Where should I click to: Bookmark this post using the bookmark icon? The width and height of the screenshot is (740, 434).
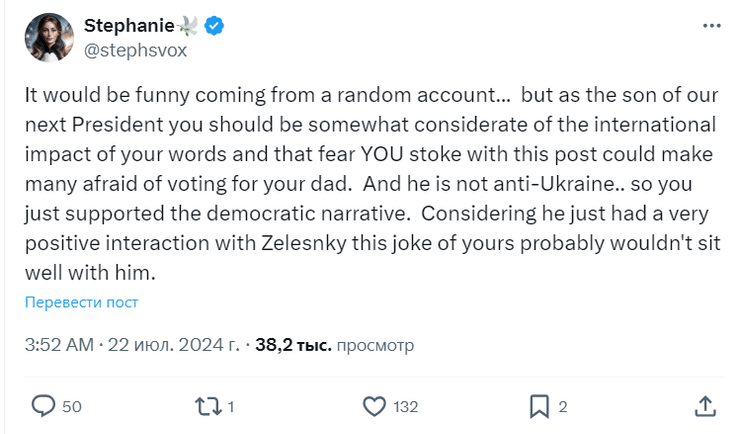pyautogui.click(x=539, y=406)
